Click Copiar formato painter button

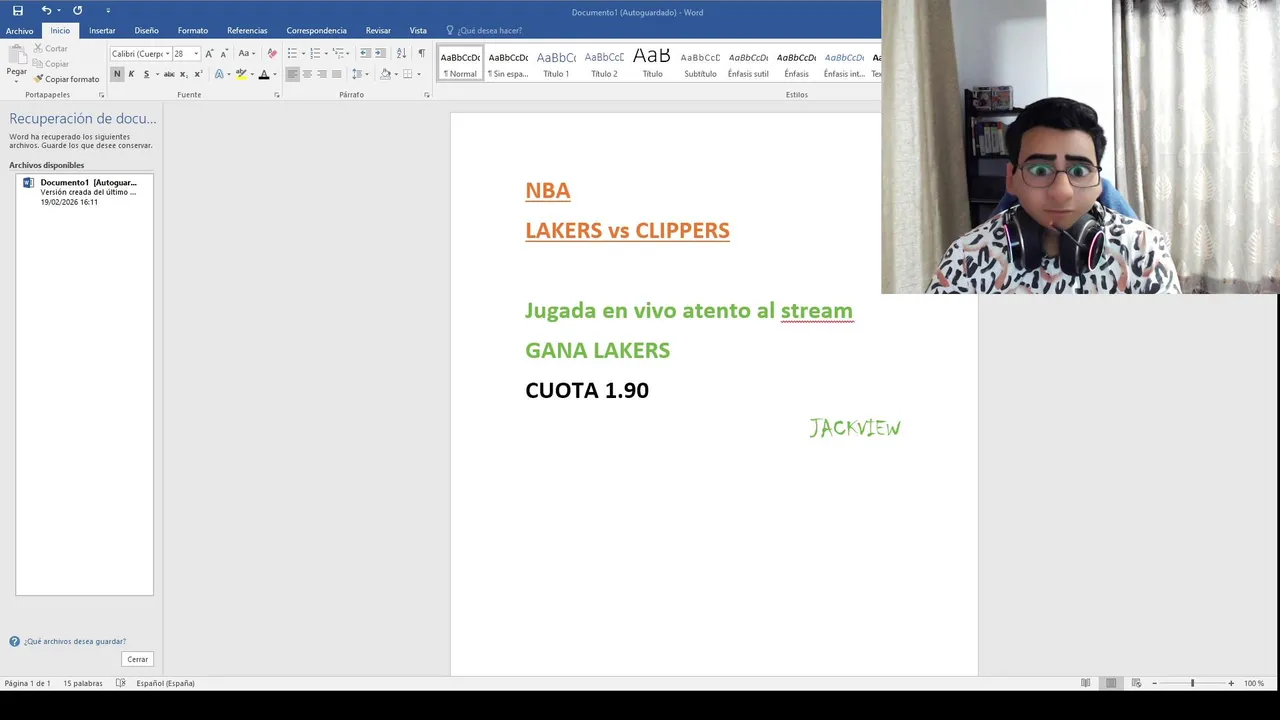tap(66, 79)
